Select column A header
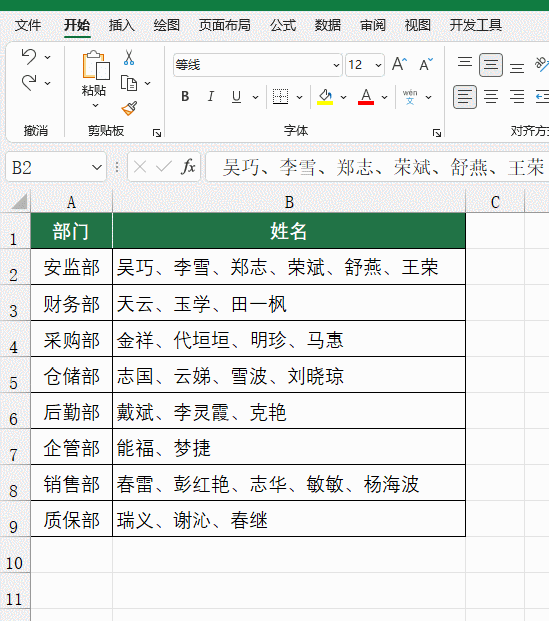The height and width of the screenshot is (621, 549). 71,202
